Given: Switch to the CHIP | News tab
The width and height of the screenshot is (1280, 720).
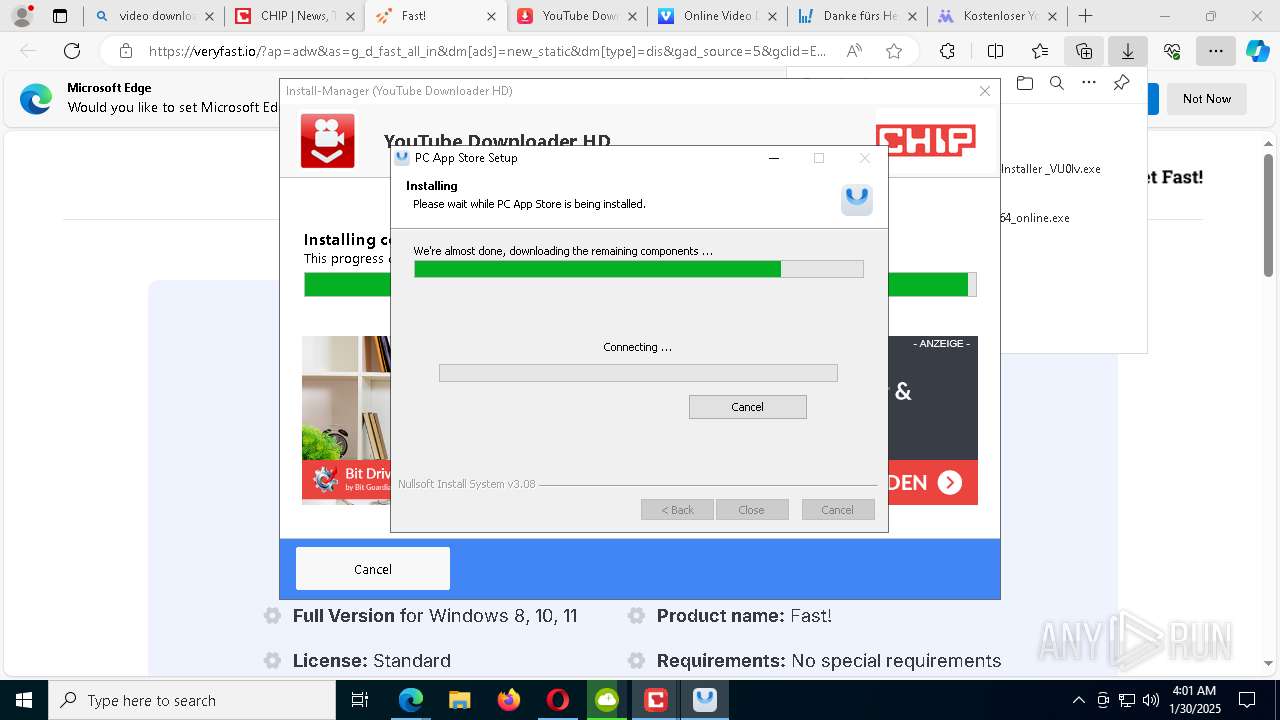Looking at the screenshot, I should click(295, 16).
